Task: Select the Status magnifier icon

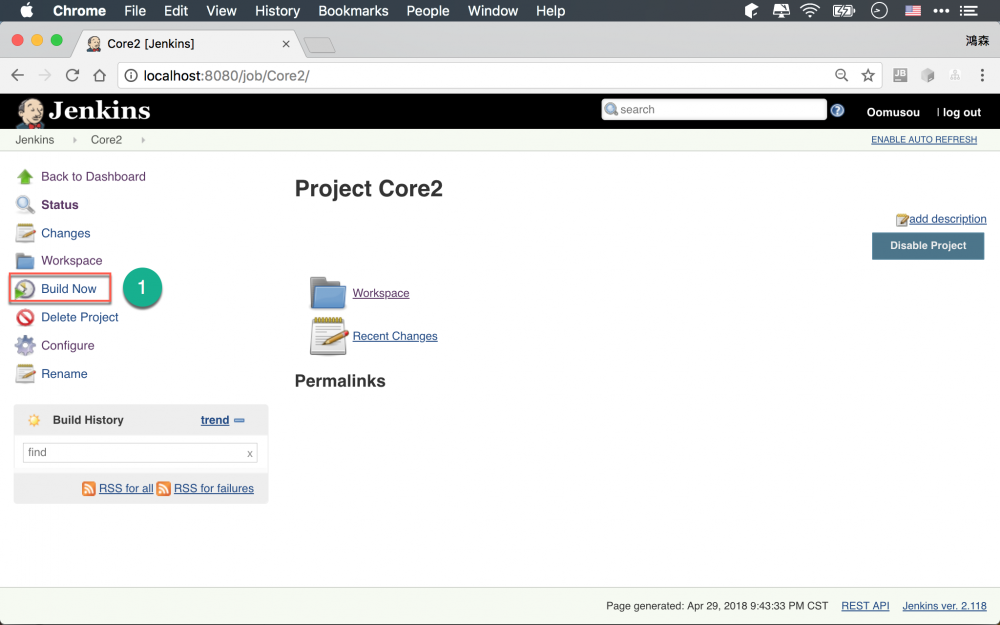Action: coord(24,204)
